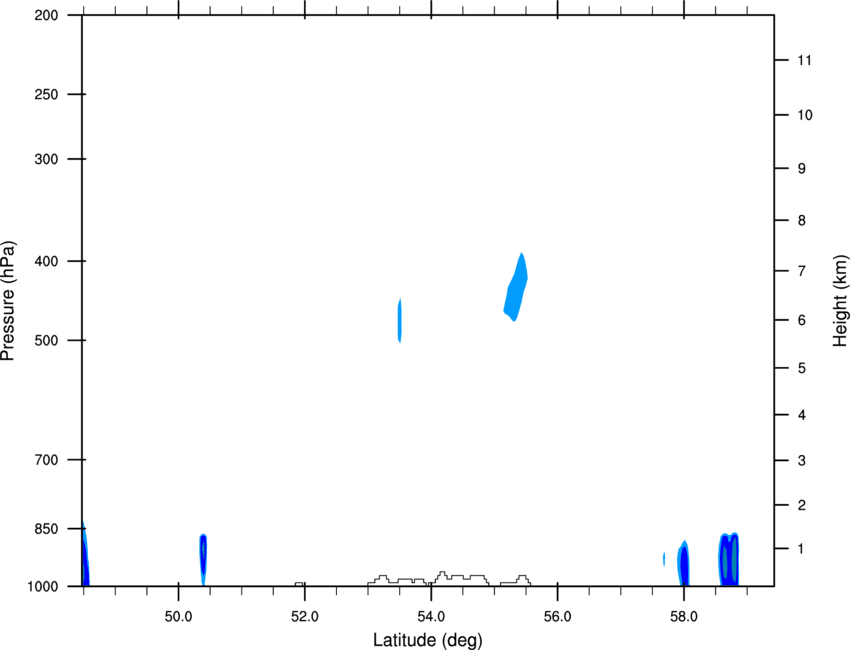Click the terrain outline near 54.2° latitude

458,578
